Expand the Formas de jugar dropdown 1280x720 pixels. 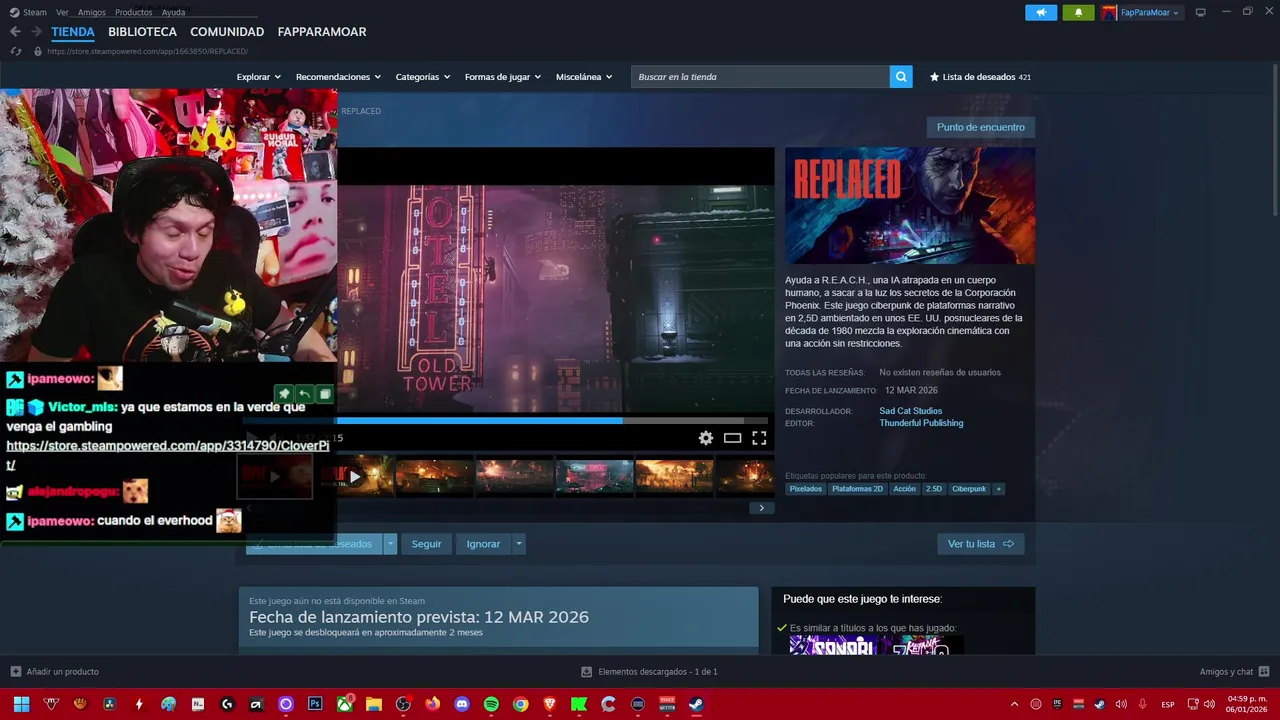pyautogui.click(x=502, y=77)
